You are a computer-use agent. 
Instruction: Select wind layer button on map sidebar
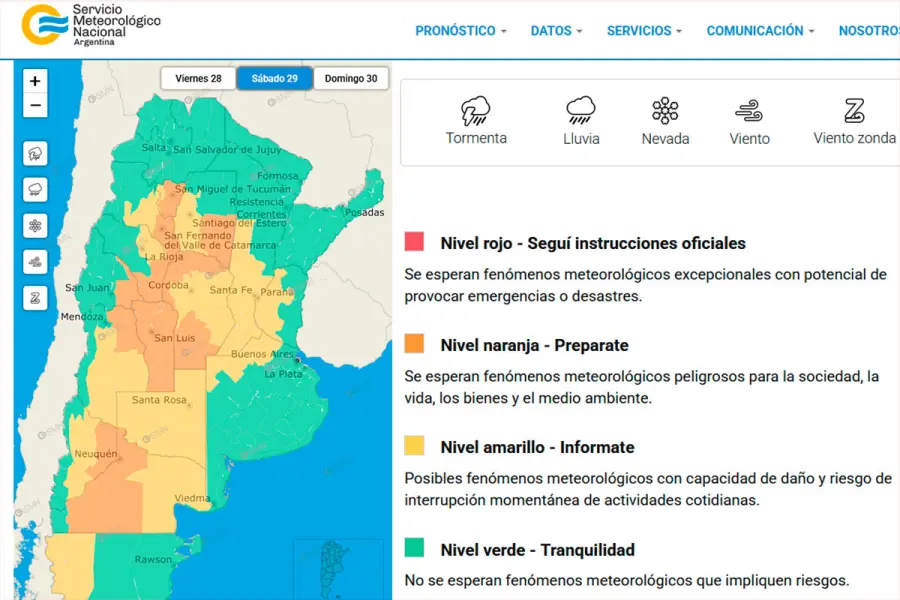35,261
